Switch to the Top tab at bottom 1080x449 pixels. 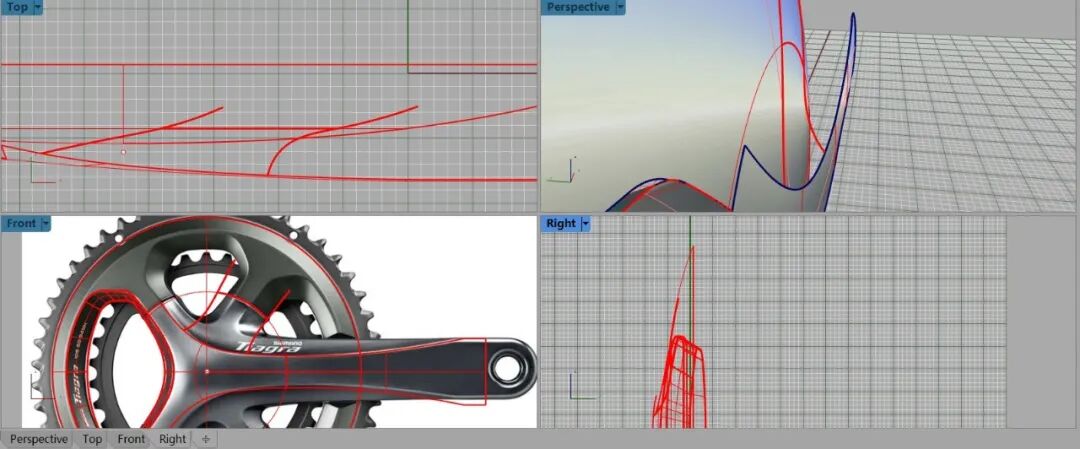[x=92, y=439]
